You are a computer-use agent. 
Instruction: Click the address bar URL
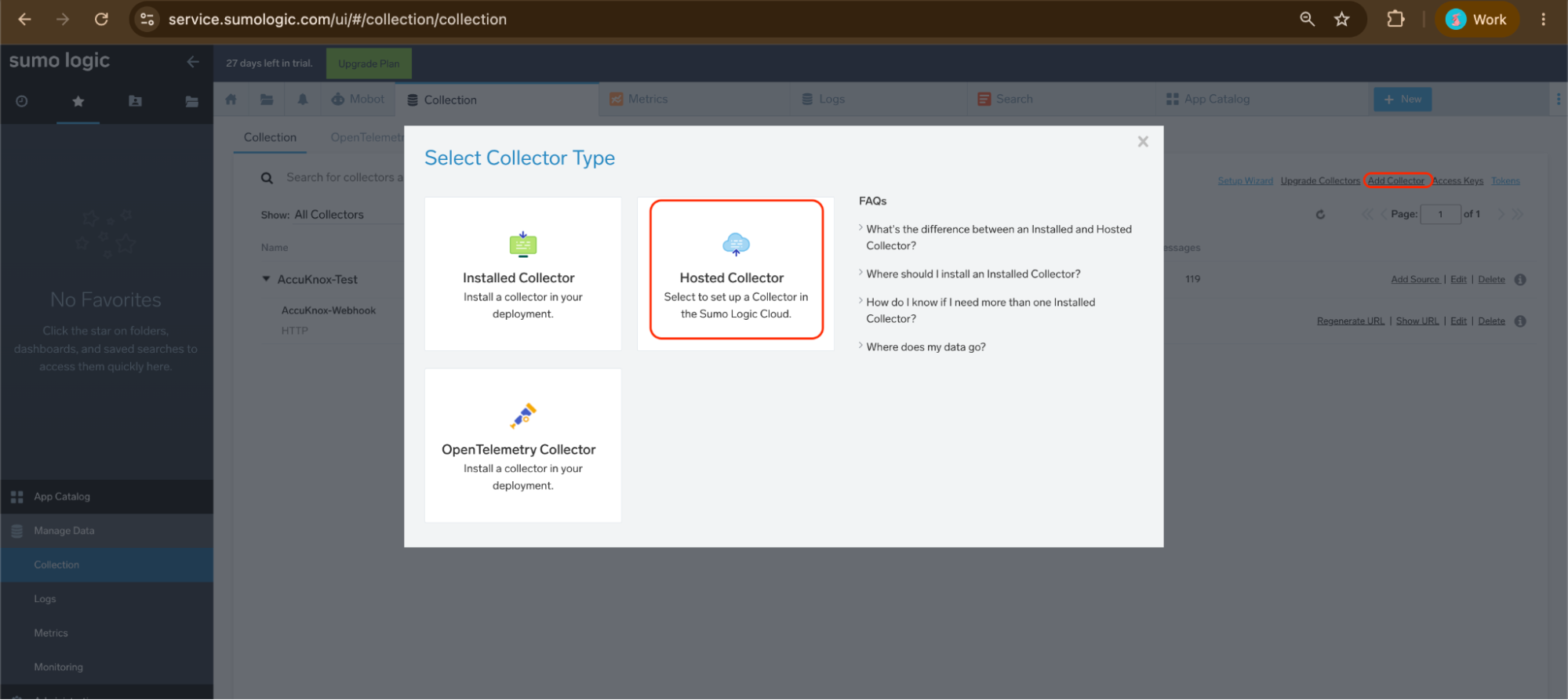coord(337,19)
